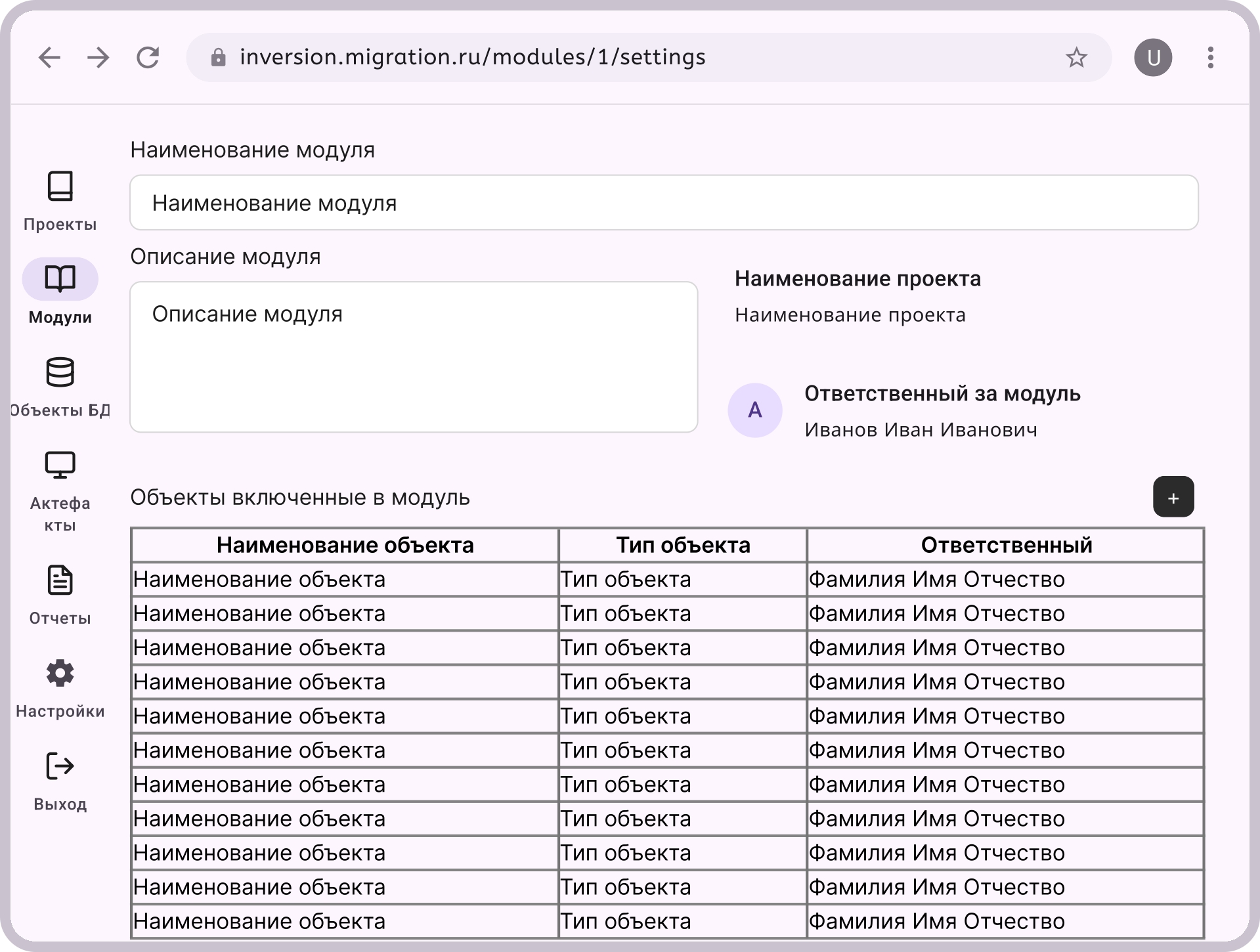The height and width of the screenshot is (952, 1260).
Task: Click the browser back arrow
Action: [x=49, y=58]
